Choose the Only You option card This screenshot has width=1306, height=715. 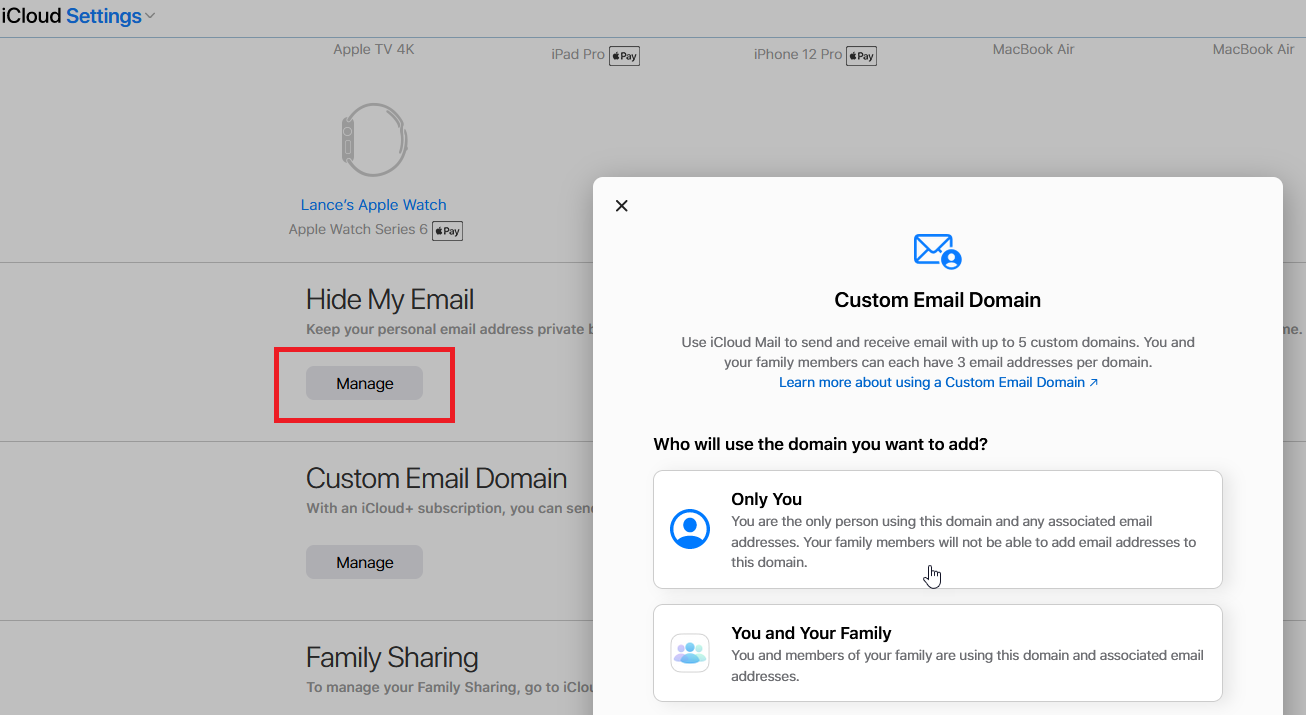coord(938,529)
